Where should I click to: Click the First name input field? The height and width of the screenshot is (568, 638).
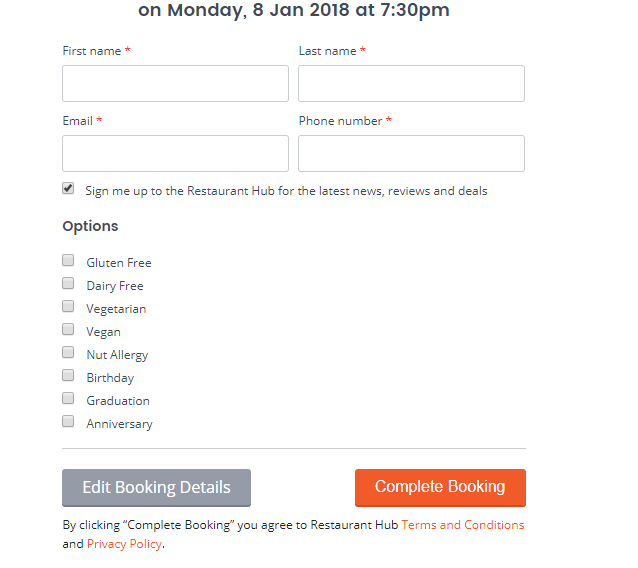pyautogui.click(x=175, y=83)
